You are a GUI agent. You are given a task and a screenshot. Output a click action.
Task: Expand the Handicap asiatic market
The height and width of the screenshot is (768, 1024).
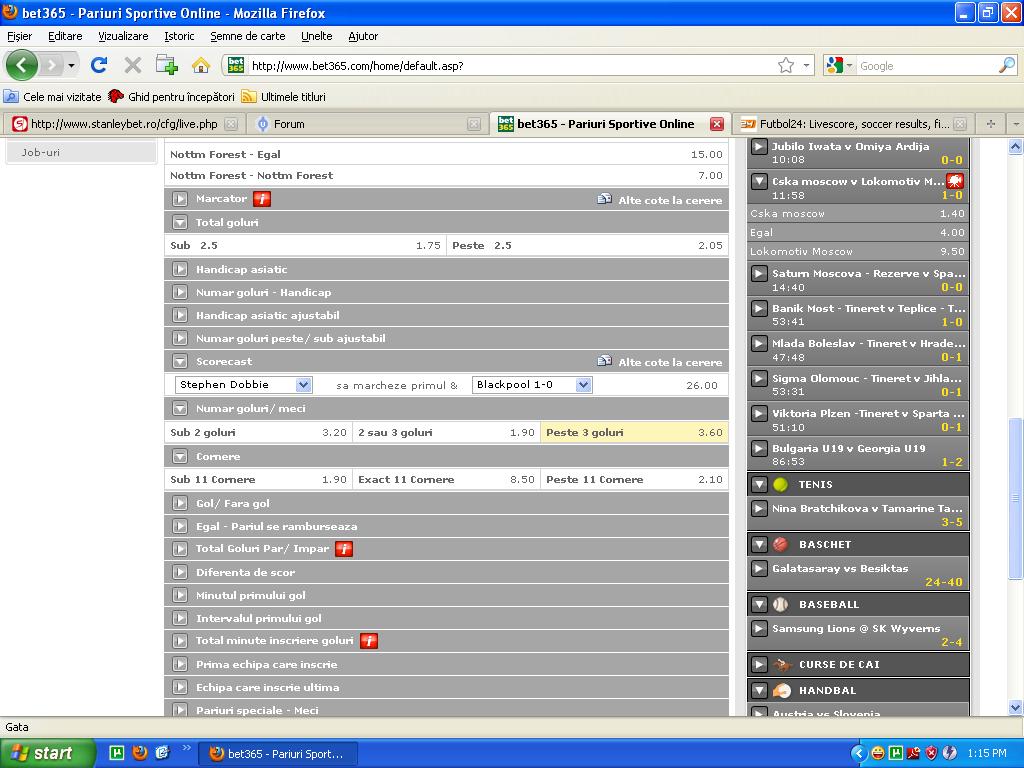tap(180, 269)
